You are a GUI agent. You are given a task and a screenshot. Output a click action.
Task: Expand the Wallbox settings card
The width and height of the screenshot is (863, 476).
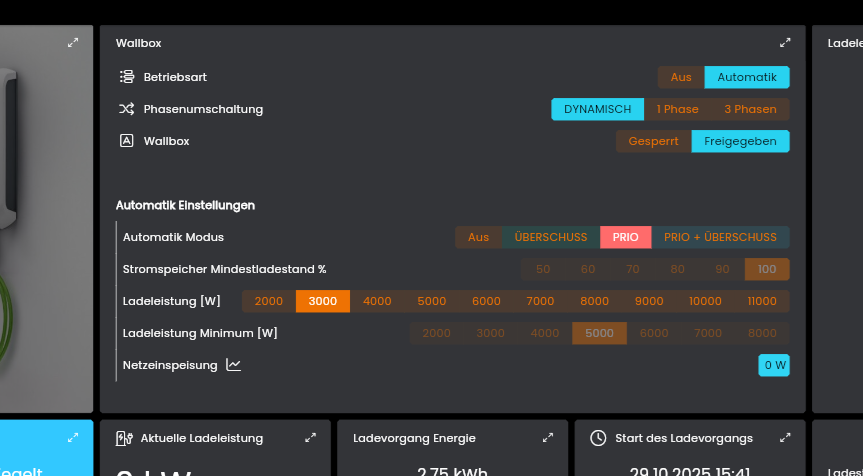coord(785,43)
